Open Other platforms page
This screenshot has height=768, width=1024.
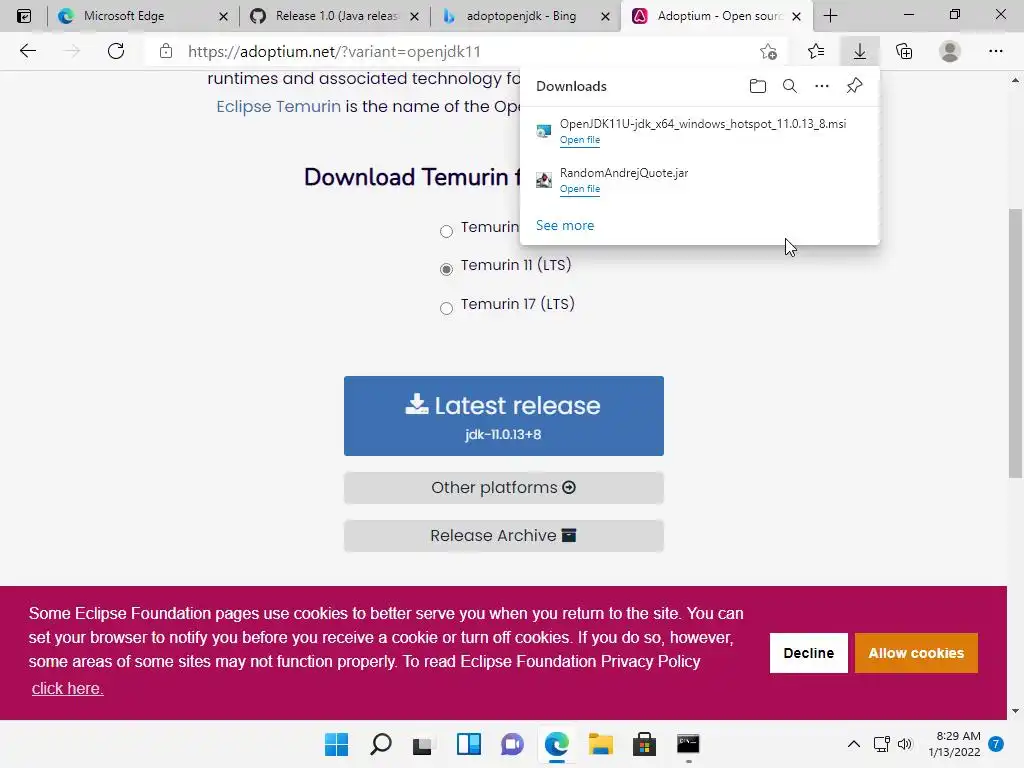(504, 488)
